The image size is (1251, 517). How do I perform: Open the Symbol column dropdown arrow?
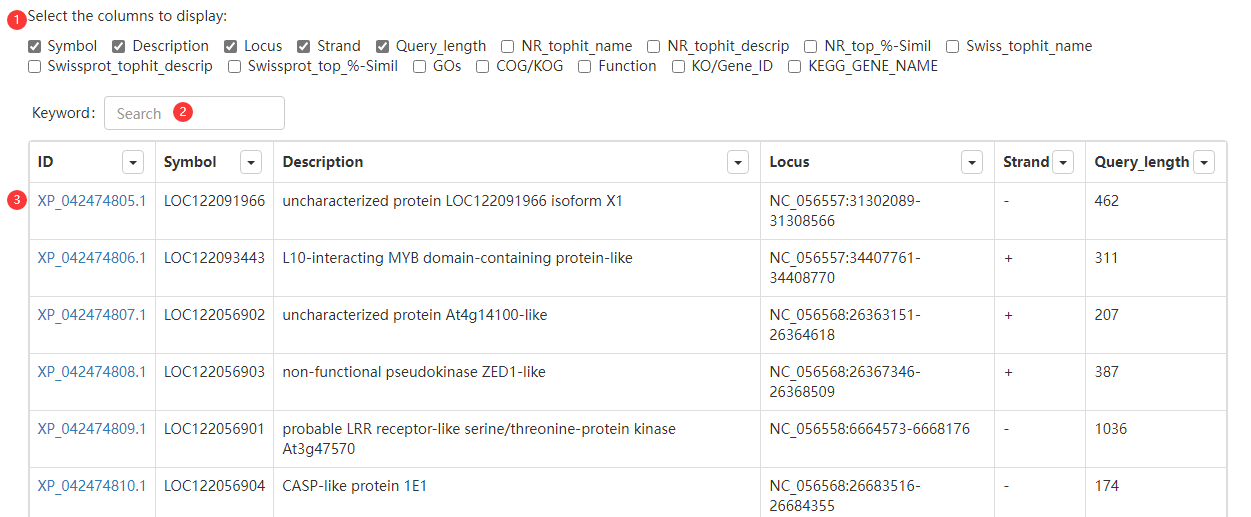click(x=251, y=162)
